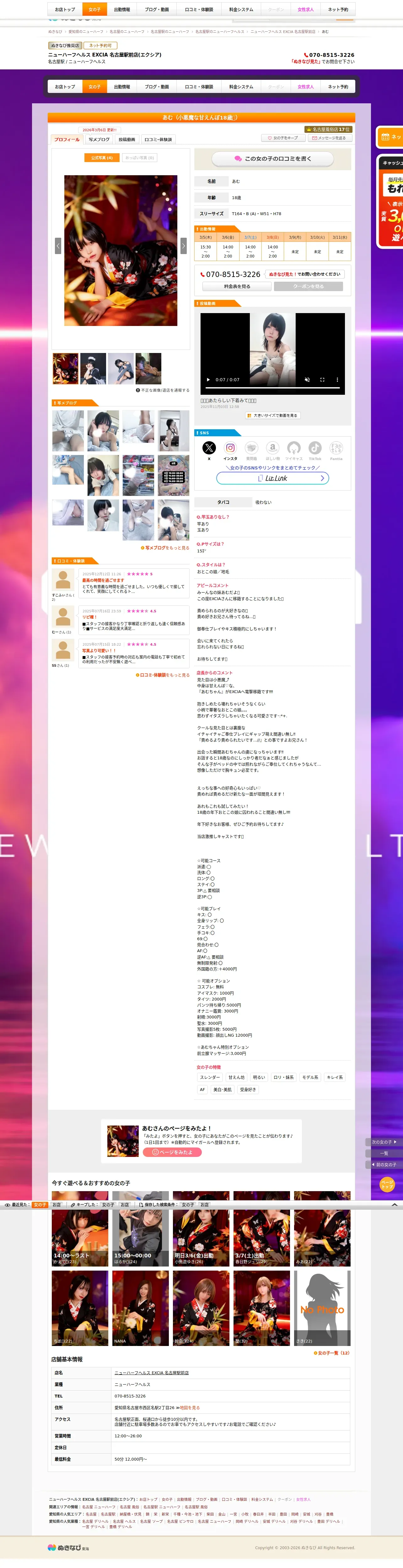Click the 料金表を見る button
The width and height of the screenshot is (403, 1568).
[x=237, y=287]
